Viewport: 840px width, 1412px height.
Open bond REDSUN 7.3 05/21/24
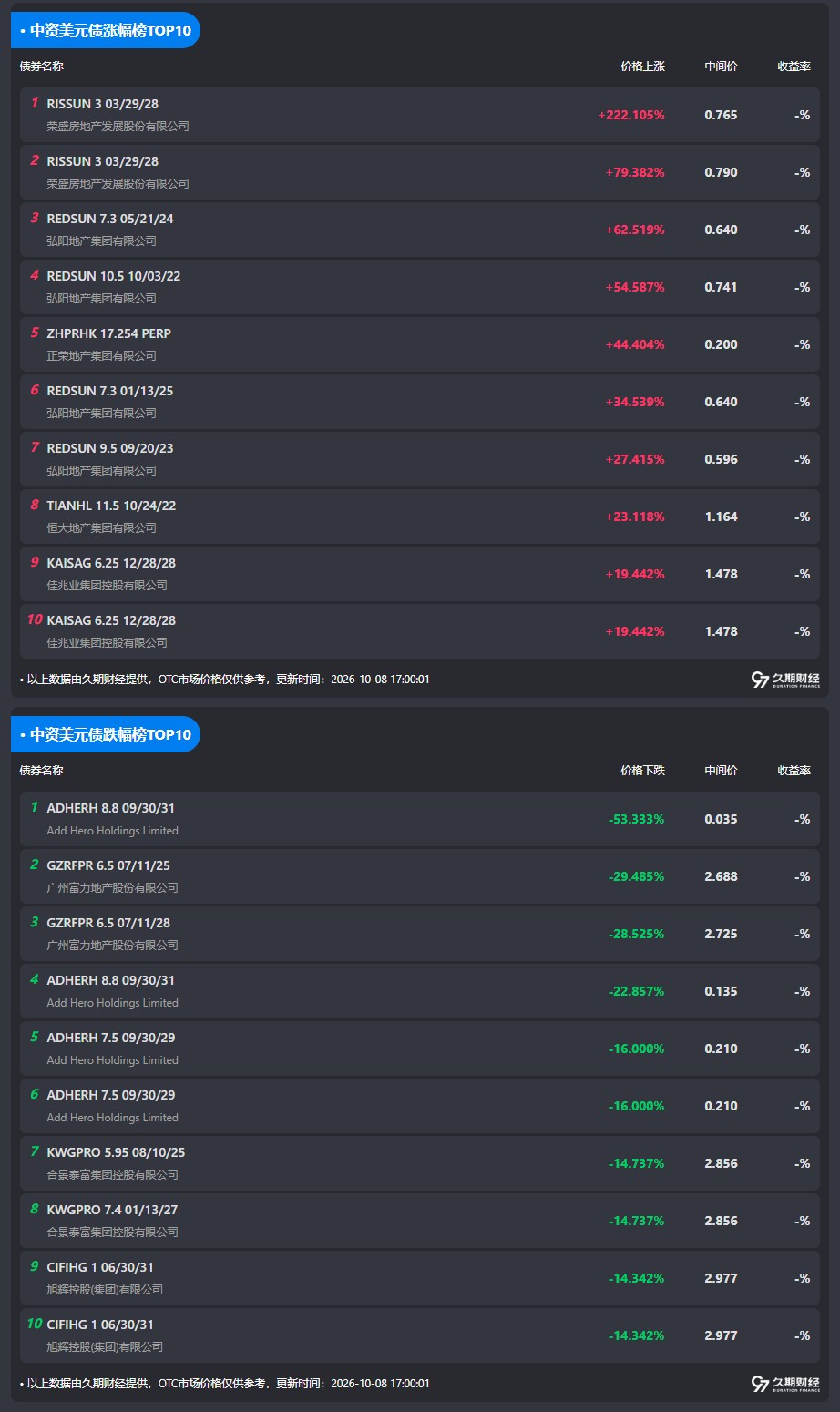tap(110, 219)
